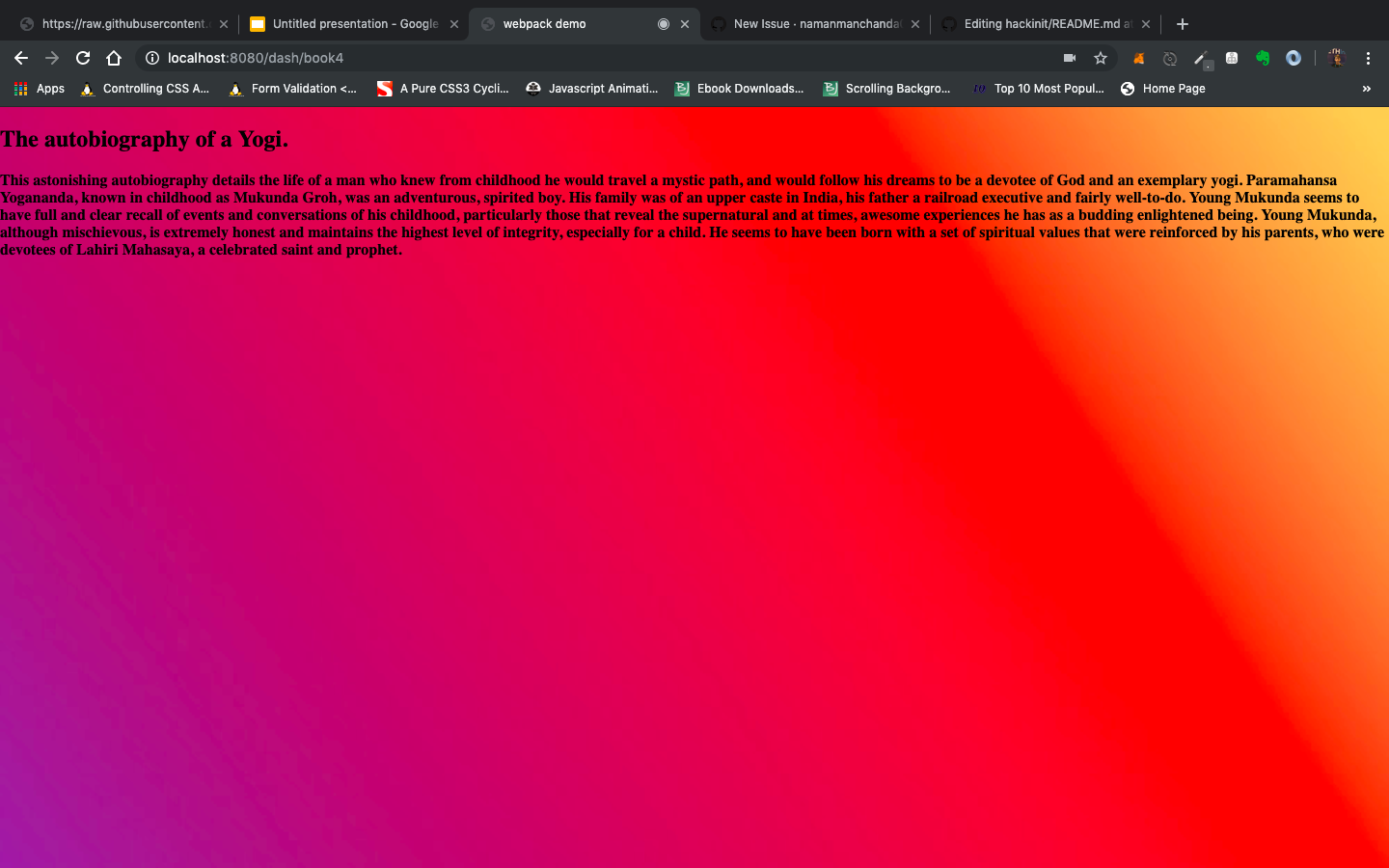Image resolution: width=1389 pixels, height=868 pixels.
Task: Open the Javascript Animati... bookmark
Action: tap(592, 89)
